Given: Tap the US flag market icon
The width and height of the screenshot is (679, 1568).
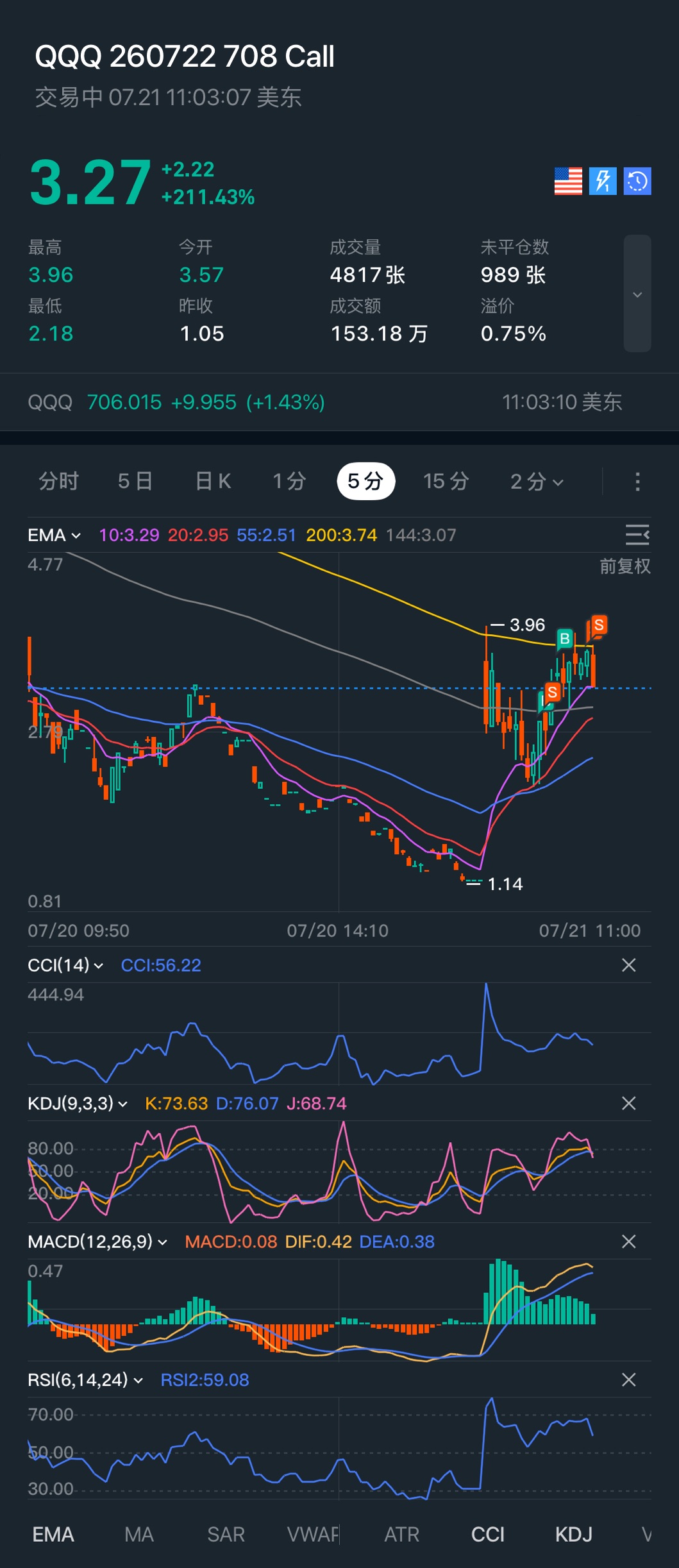Looking at the screenshot, I should 568,181.
